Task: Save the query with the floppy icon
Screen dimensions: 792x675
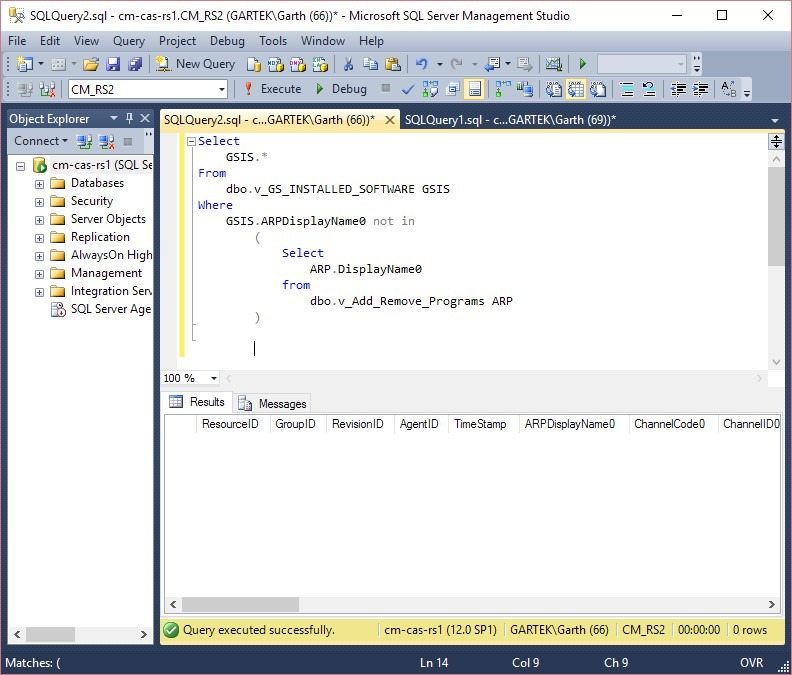Action: (x=113, y=64)
